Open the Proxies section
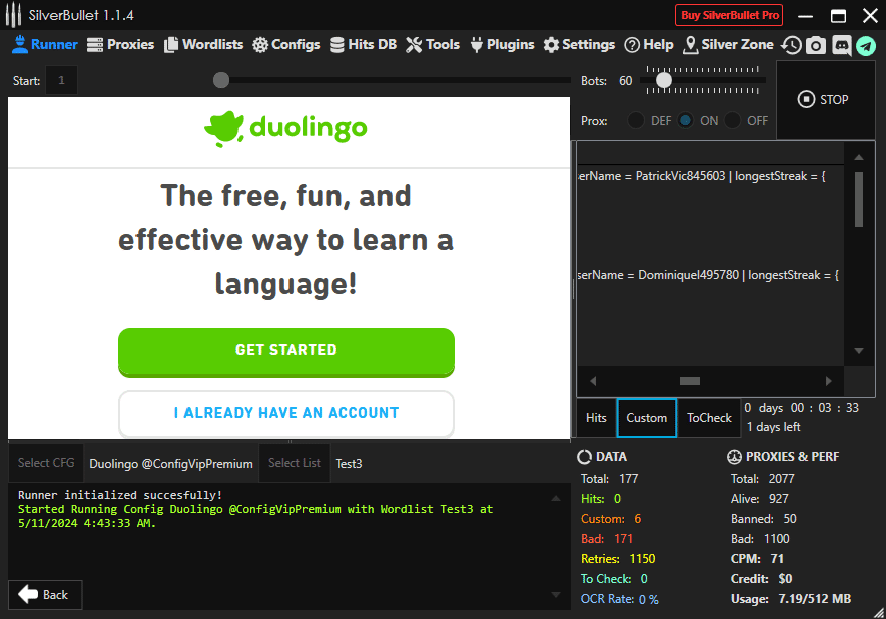Viewport: 886px width, 619px height. tap(120, 45)
